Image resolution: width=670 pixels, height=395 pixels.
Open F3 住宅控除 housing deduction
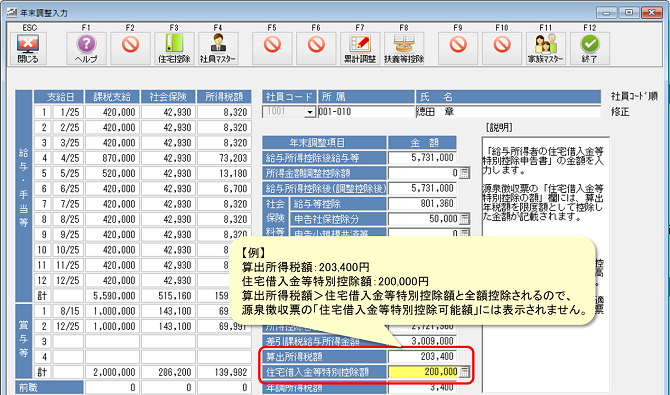(x=174, y=48)
